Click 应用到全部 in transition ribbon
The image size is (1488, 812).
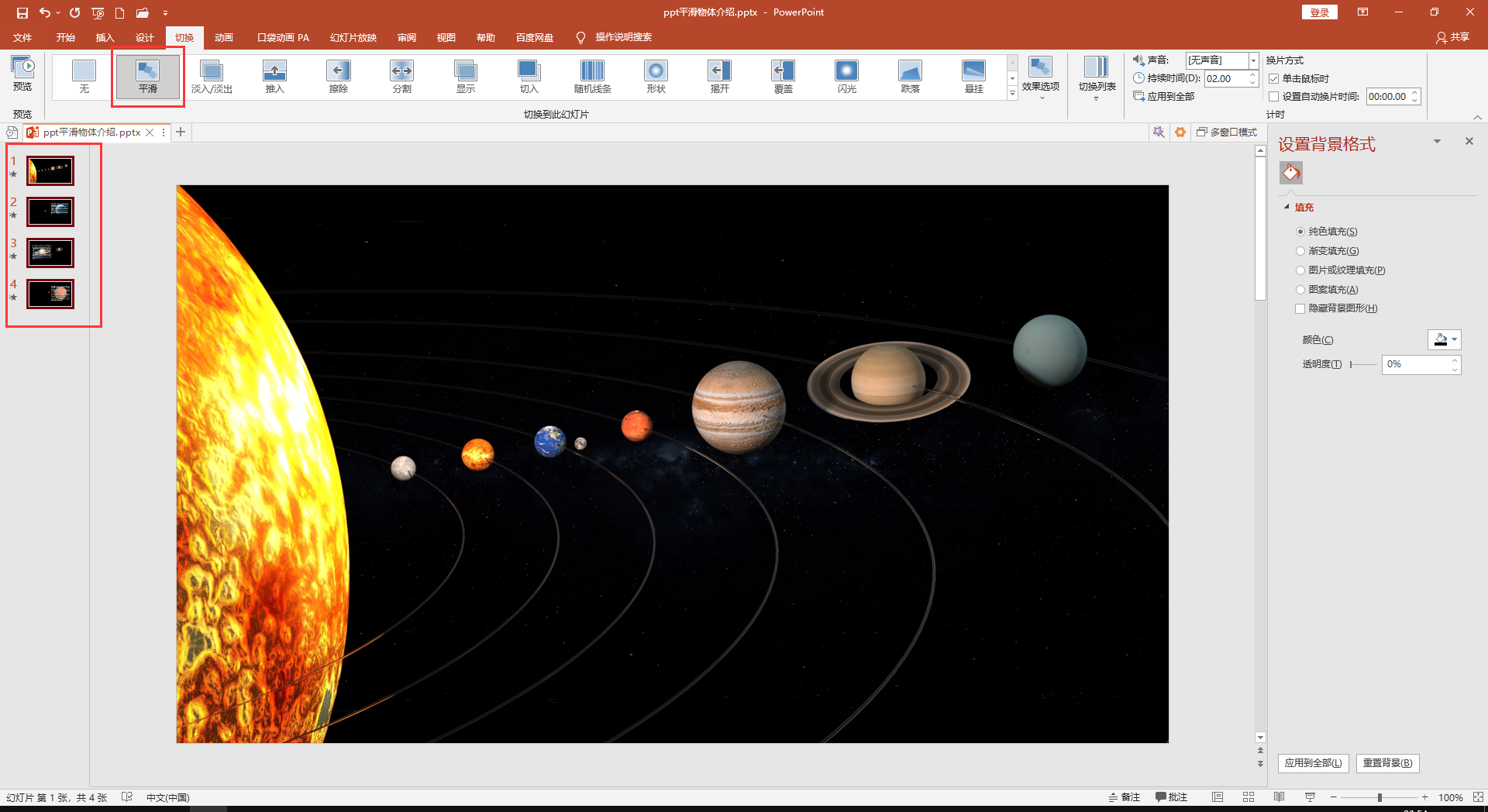1163,97
